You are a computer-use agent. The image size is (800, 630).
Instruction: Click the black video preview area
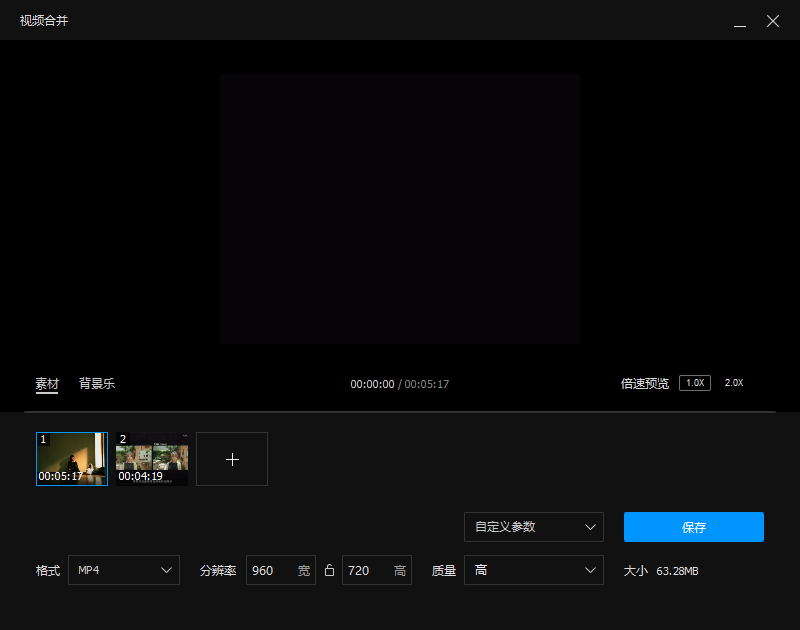400,208
